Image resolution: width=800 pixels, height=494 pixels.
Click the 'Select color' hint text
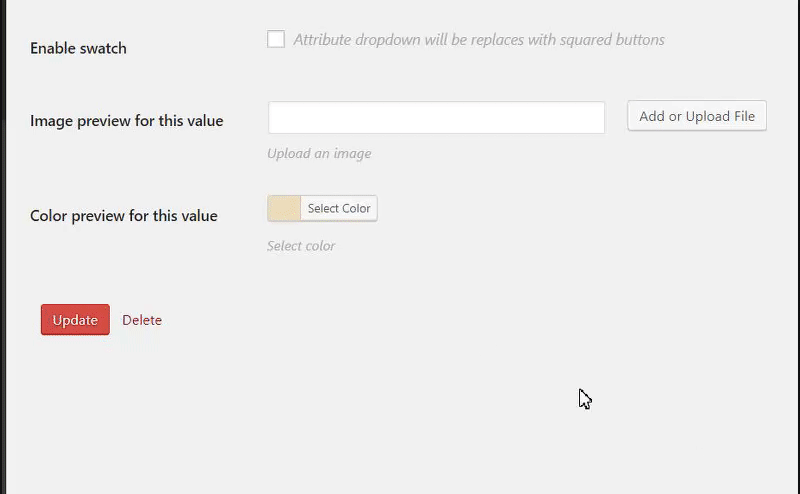tap(301, 246)
